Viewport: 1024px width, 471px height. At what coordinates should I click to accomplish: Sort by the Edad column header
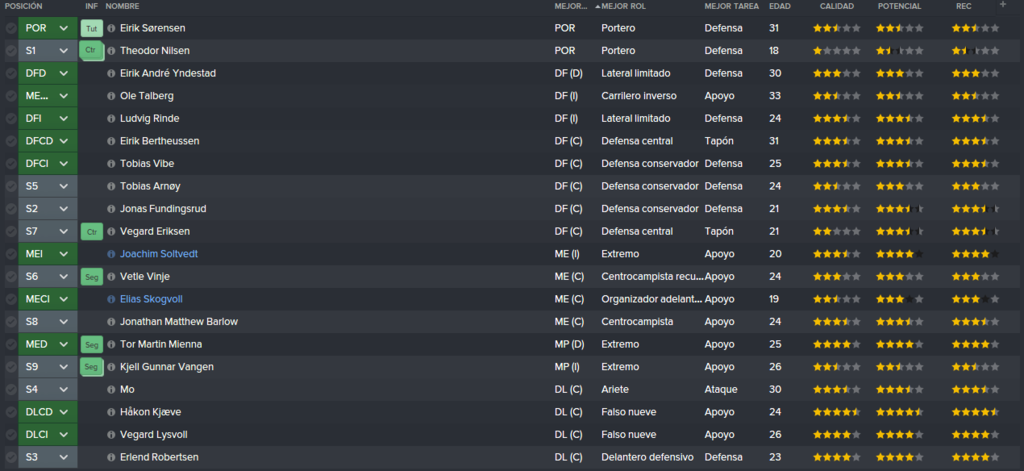(x=780, y=6)
